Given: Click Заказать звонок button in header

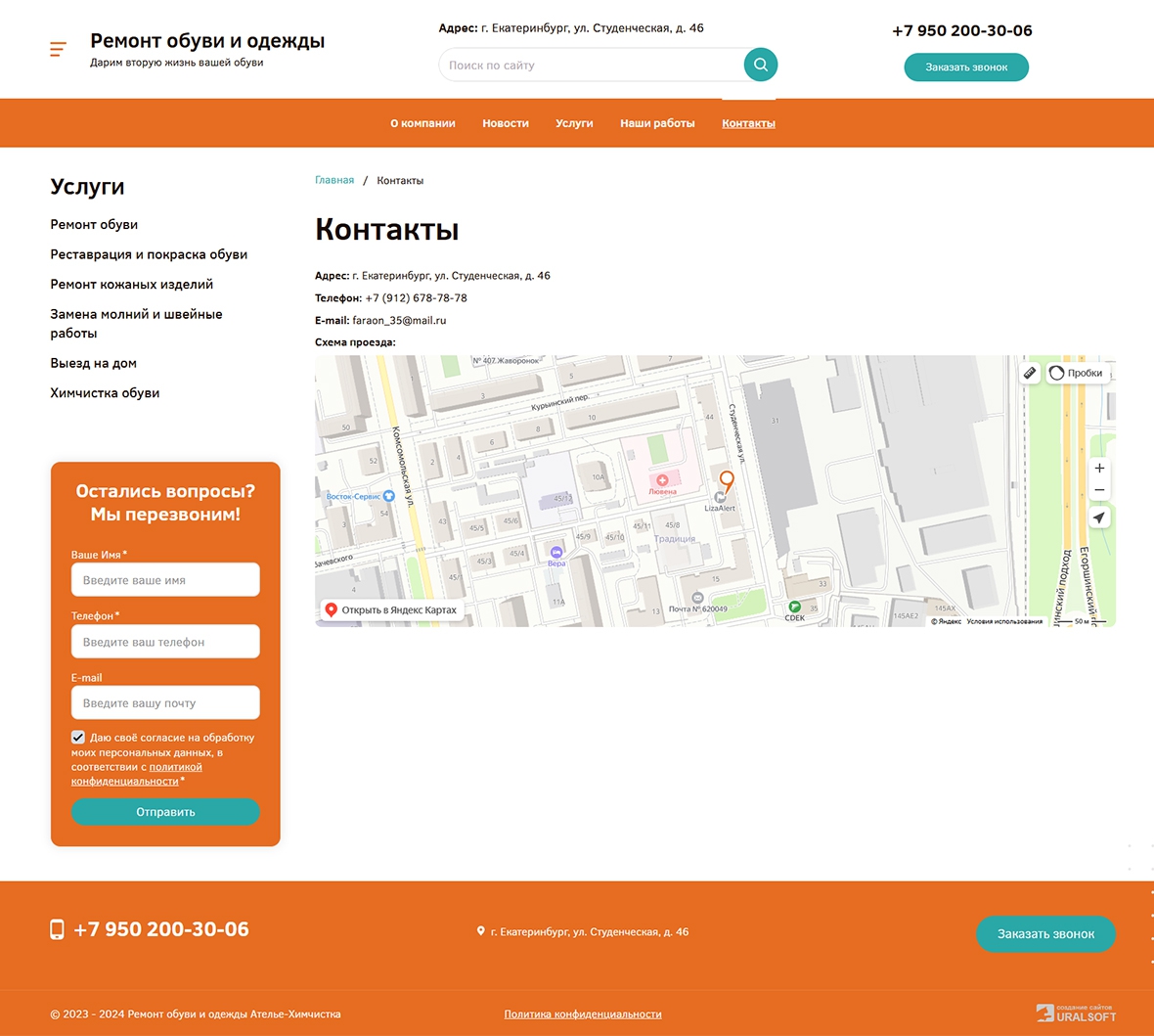Looking at the screenshot, I should pyautogui.click(x=965, y=68).
